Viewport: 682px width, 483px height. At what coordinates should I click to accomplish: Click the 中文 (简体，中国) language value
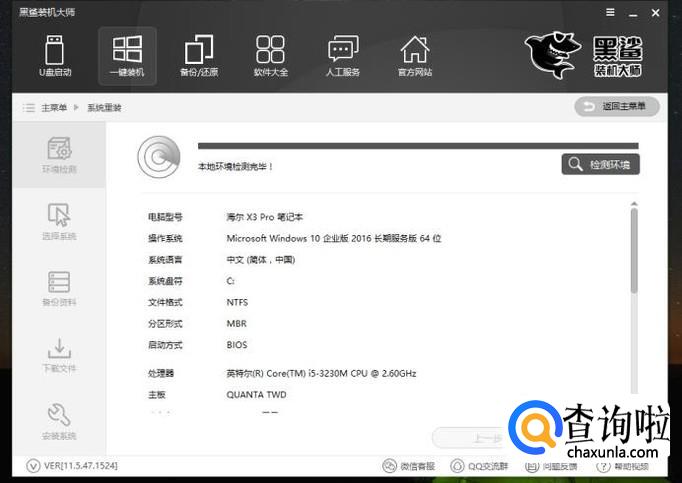(261, 260)
